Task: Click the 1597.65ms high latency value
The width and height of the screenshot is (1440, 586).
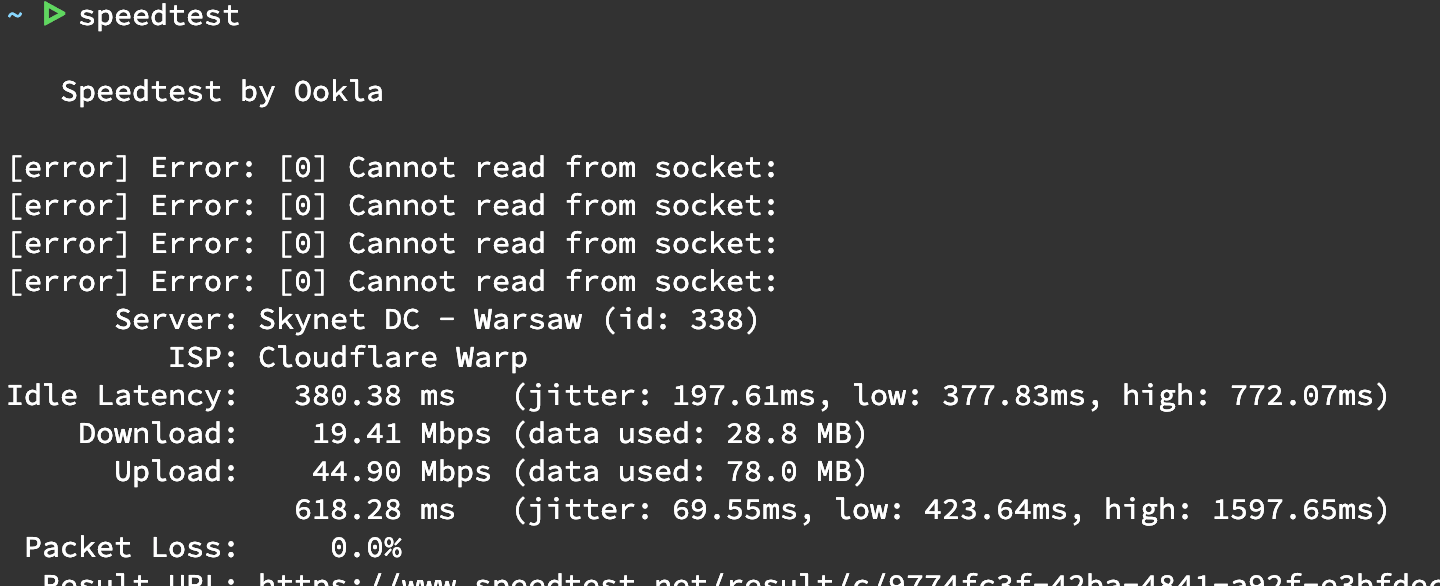Action: (1292, 510)
